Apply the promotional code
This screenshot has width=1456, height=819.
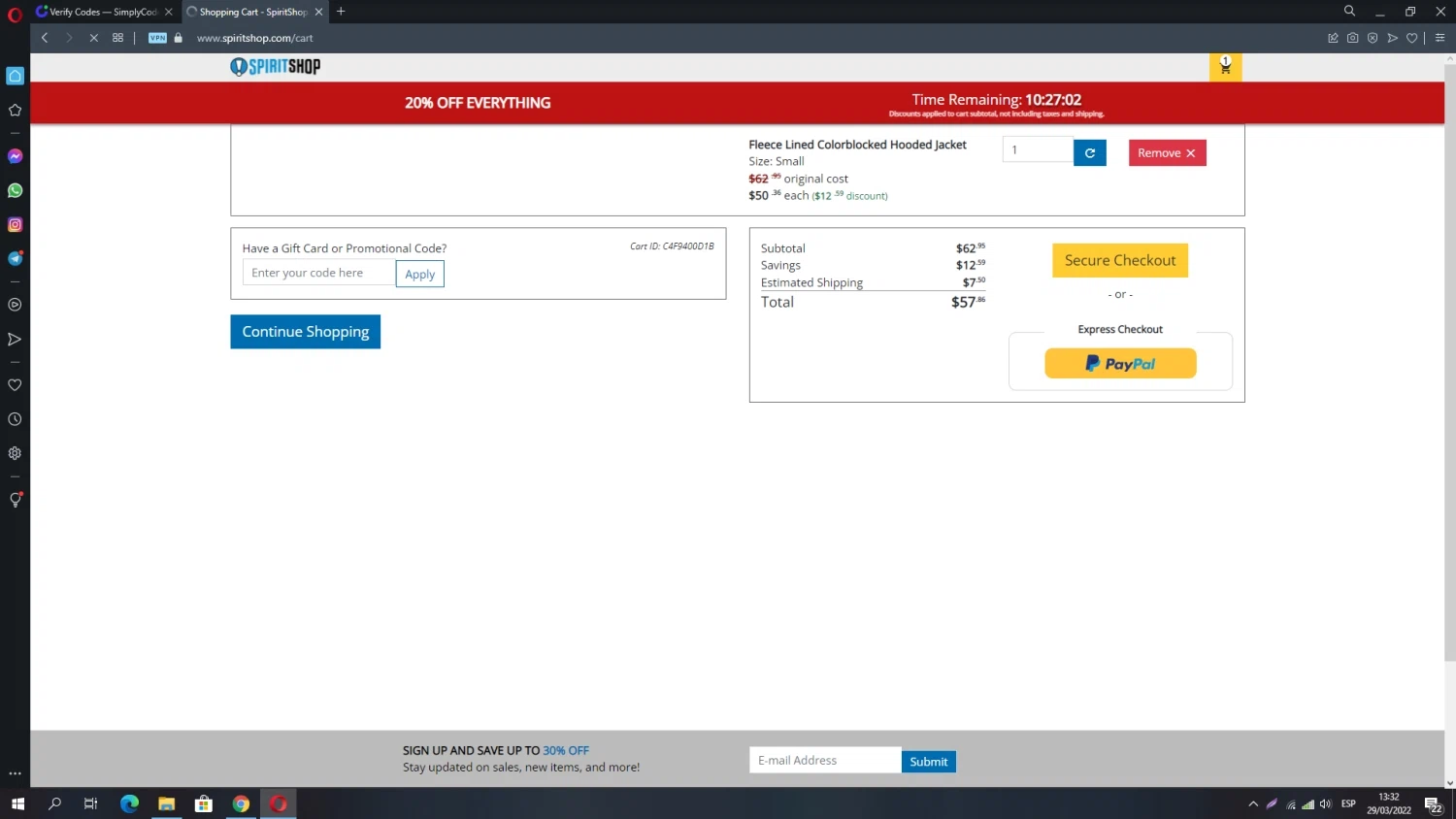pyautogui.click(x=419, y=274)
